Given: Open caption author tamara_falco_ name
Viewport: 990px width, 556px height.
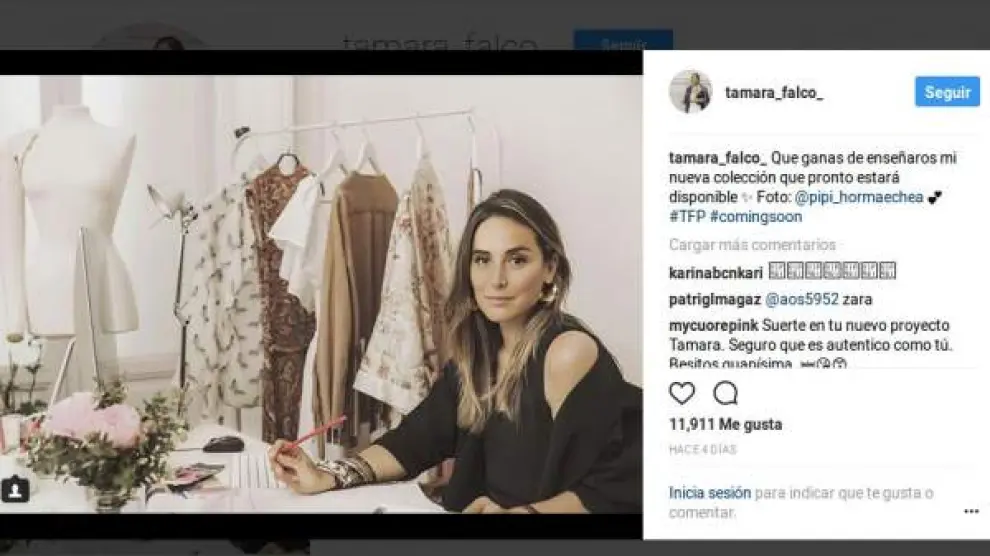Looking at the screenshot, I should 717,158.
